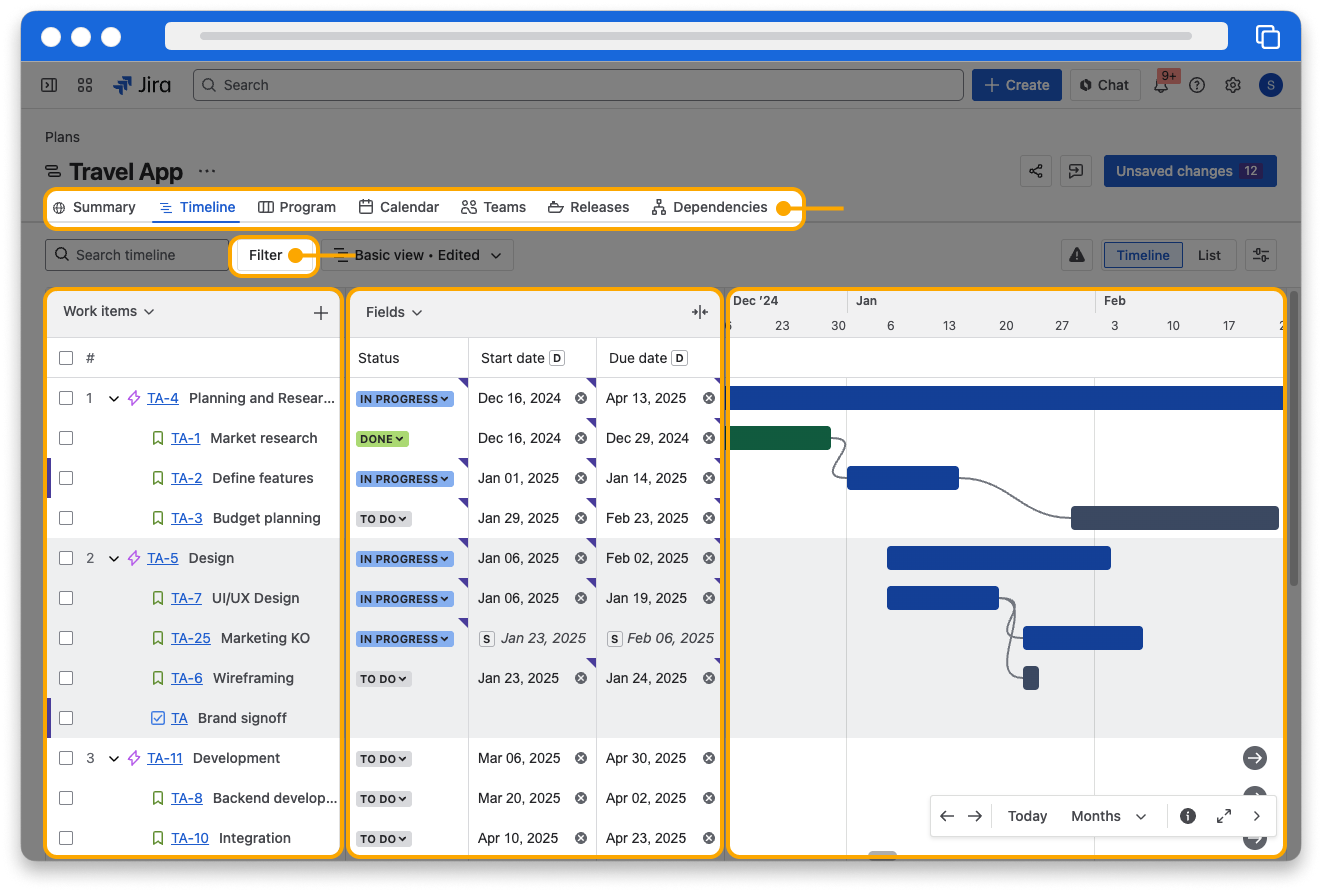This screenshot has width=1322, height=892.
Task: Collapse the TA-11 Development group
Action: tap(114, 758)
